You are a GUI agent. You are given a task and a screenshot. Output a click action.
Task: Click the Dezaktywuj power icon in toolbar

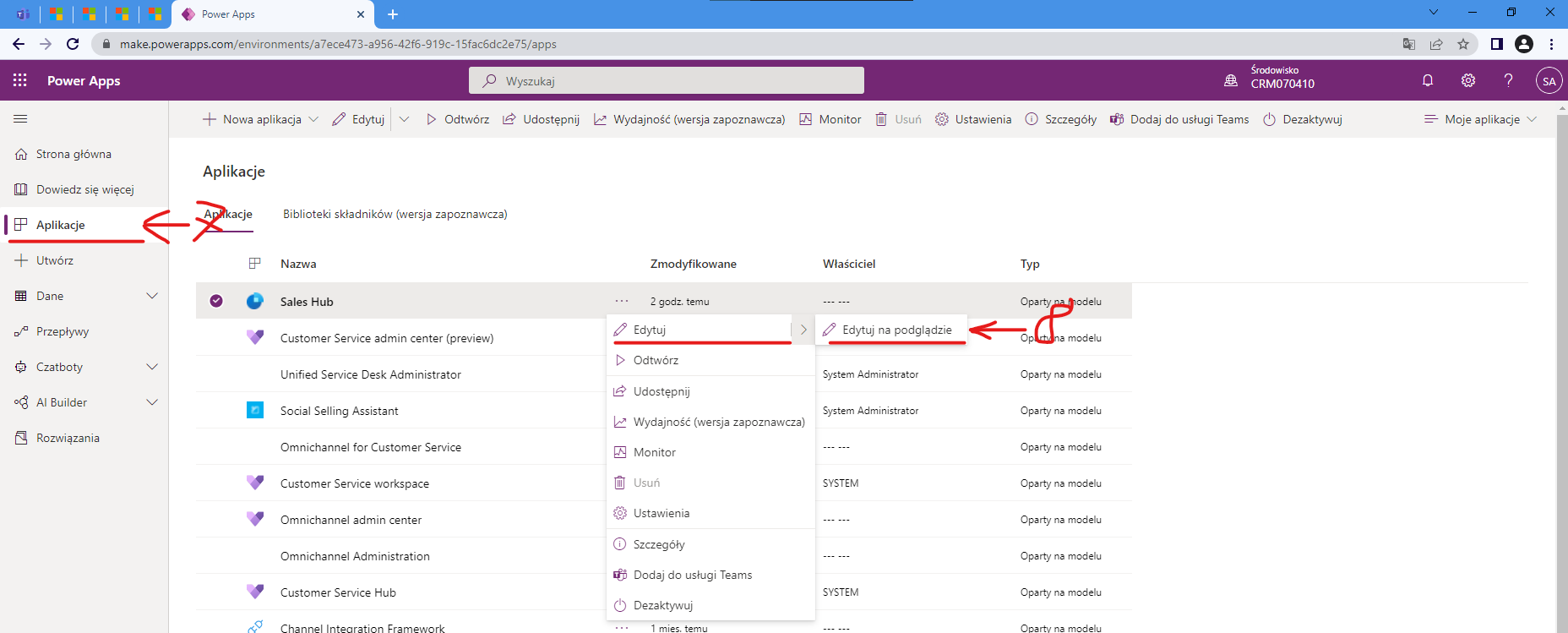[1270, 119]
